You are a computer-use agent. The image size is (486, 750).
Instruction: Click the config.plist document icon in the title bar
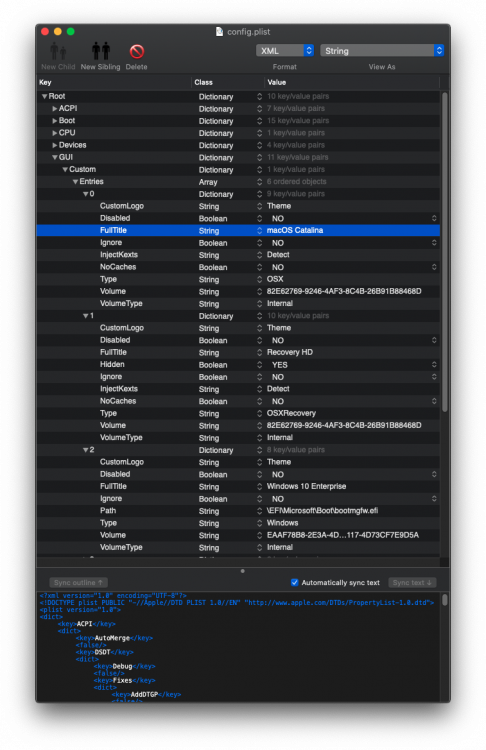pyautogui.click(x=219, y=32)
